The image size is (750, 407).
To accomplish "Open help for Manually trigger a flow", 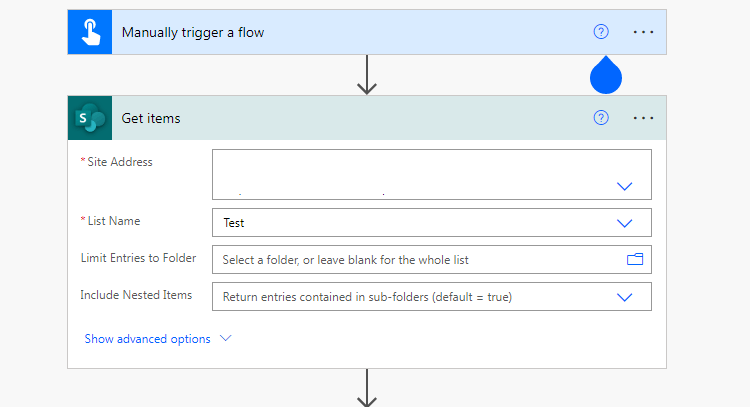I will point(601,32).
